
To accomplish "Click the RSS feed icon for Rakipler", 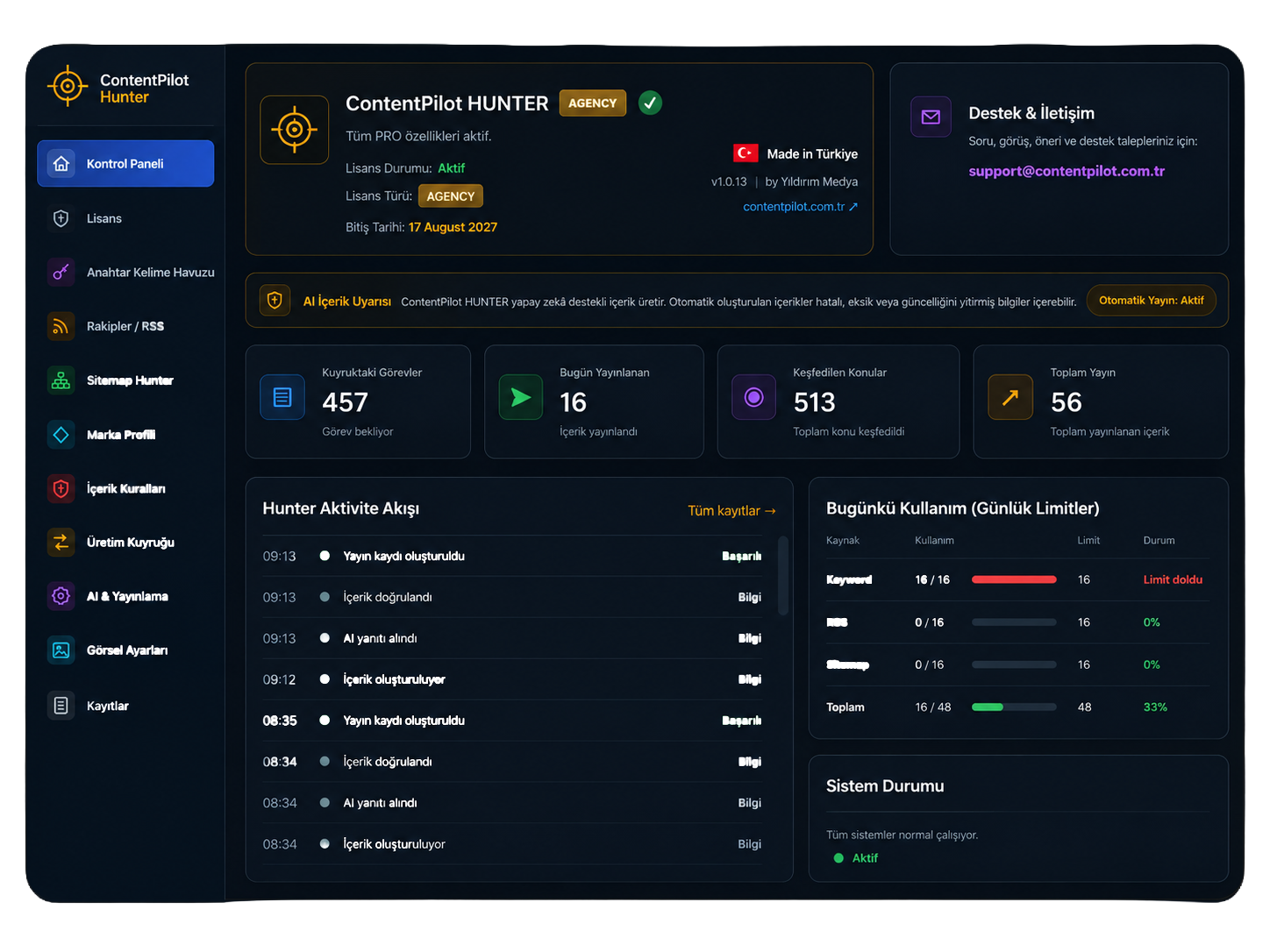I will coord(61,326).
